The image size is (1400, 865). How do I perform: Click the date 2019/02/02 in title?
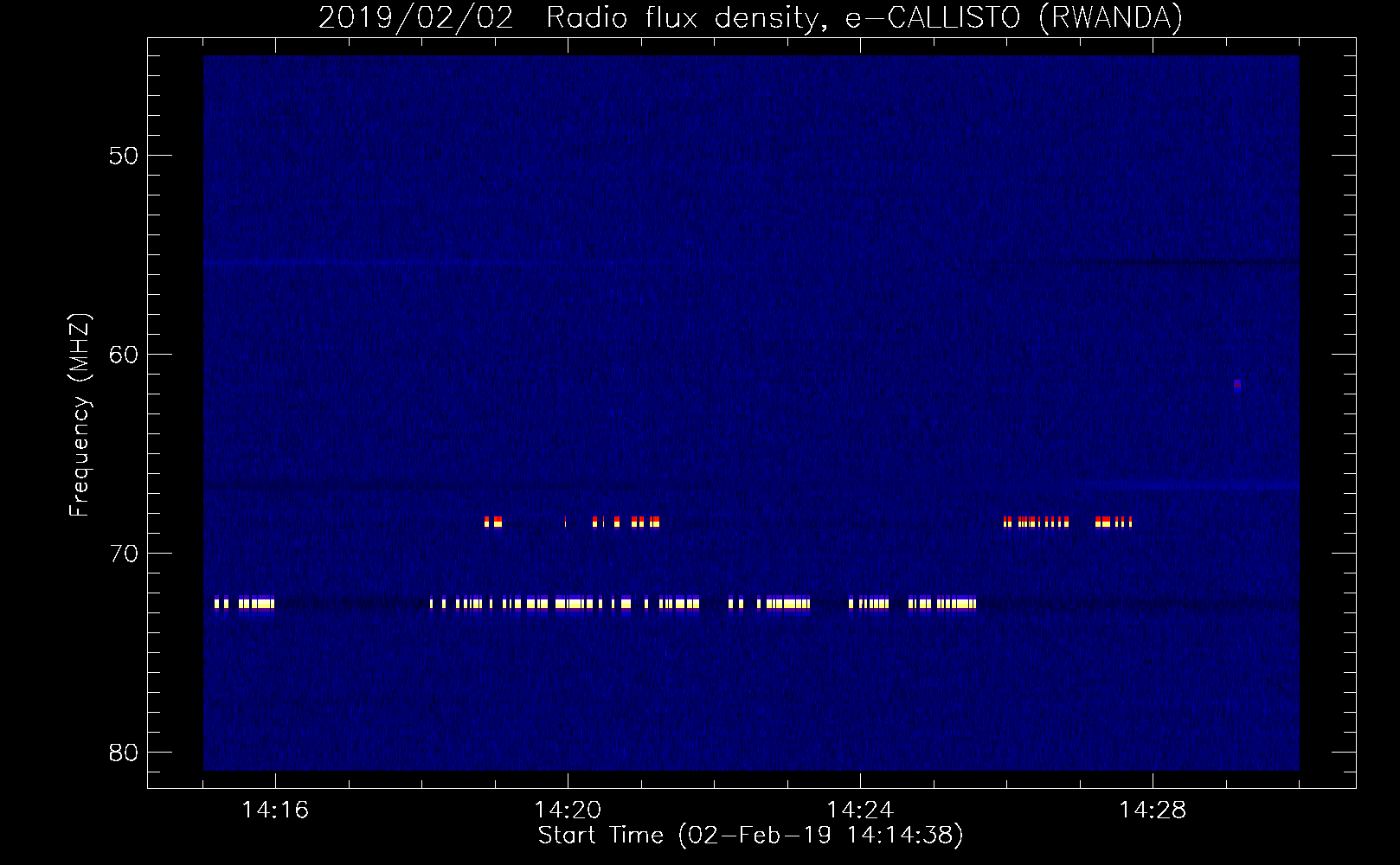coord(416,17)
